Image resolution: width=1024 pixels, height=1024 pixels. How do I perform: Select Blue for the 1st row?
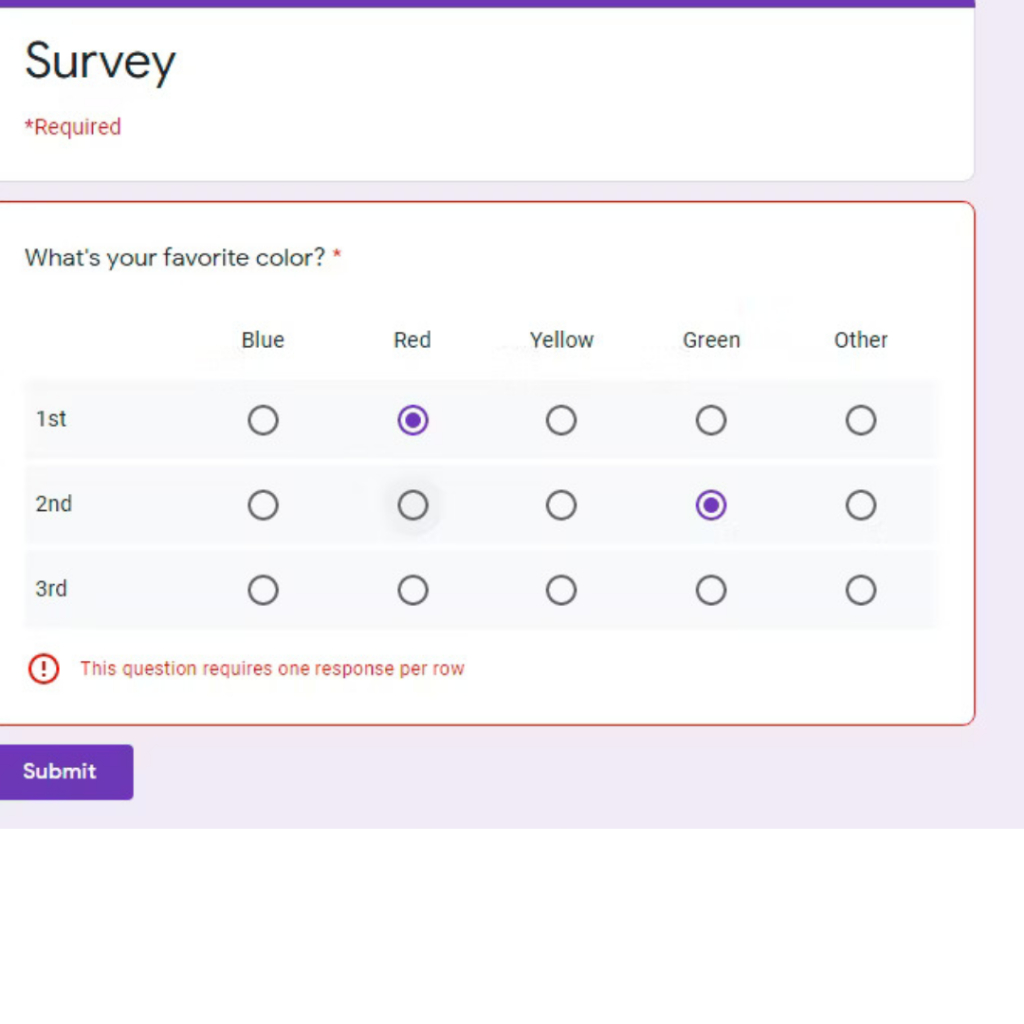[263, 420]
